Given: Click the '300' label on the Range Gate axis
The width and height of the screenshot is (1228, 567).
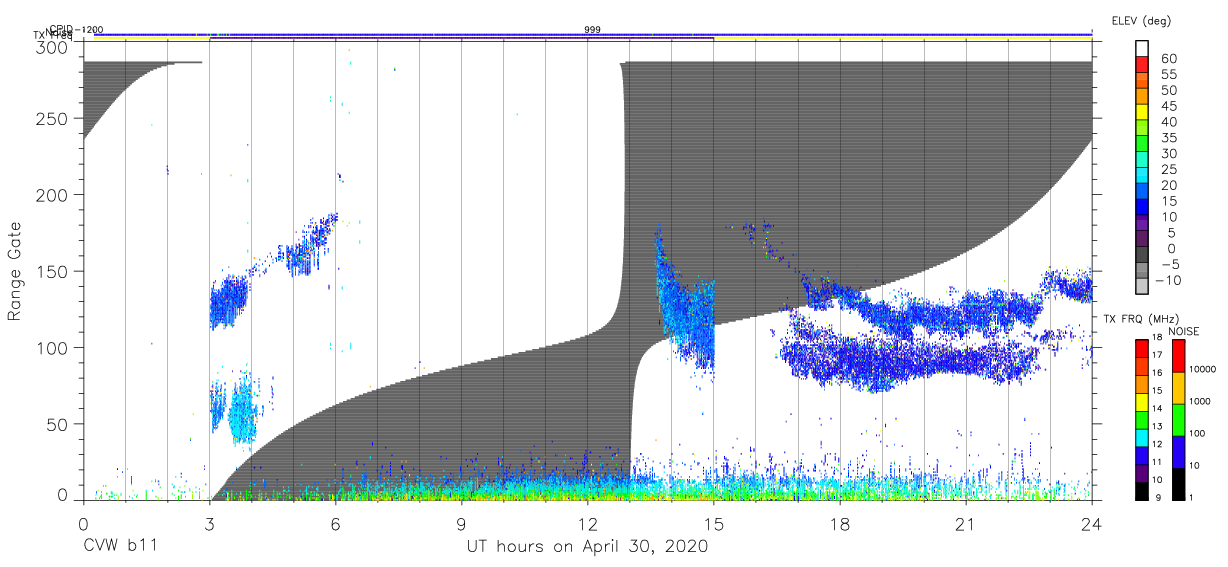Looking at the screenshot, I should point(52,47).
